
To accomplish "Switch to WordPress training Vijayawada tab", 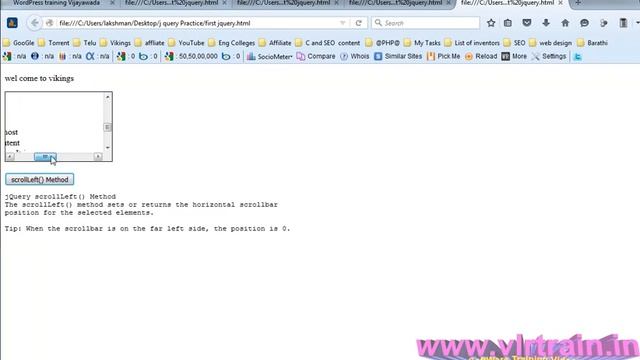I will [56, 3].
